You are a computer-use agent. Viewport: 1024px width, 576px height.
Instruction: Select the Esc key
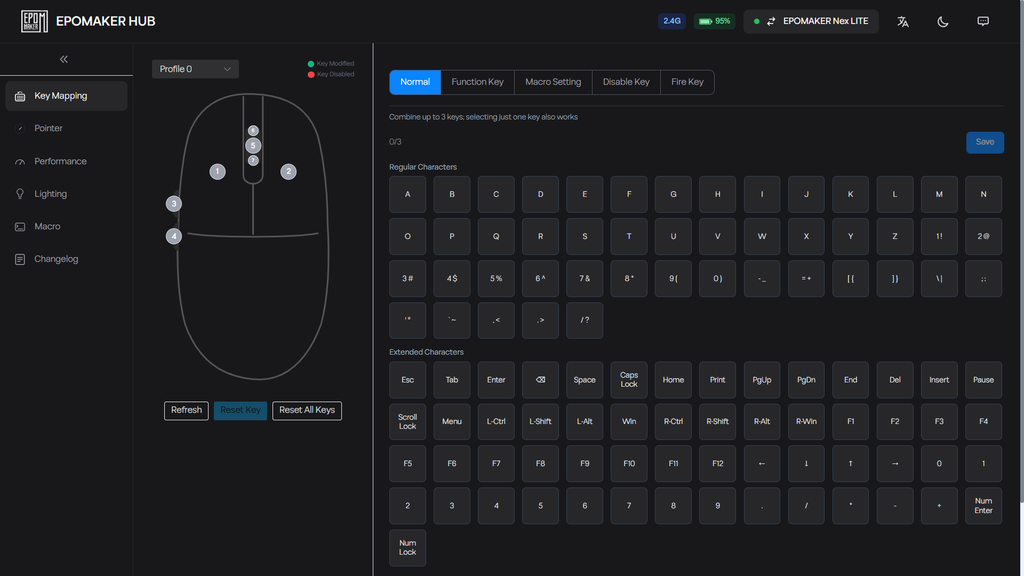[408, 380]
